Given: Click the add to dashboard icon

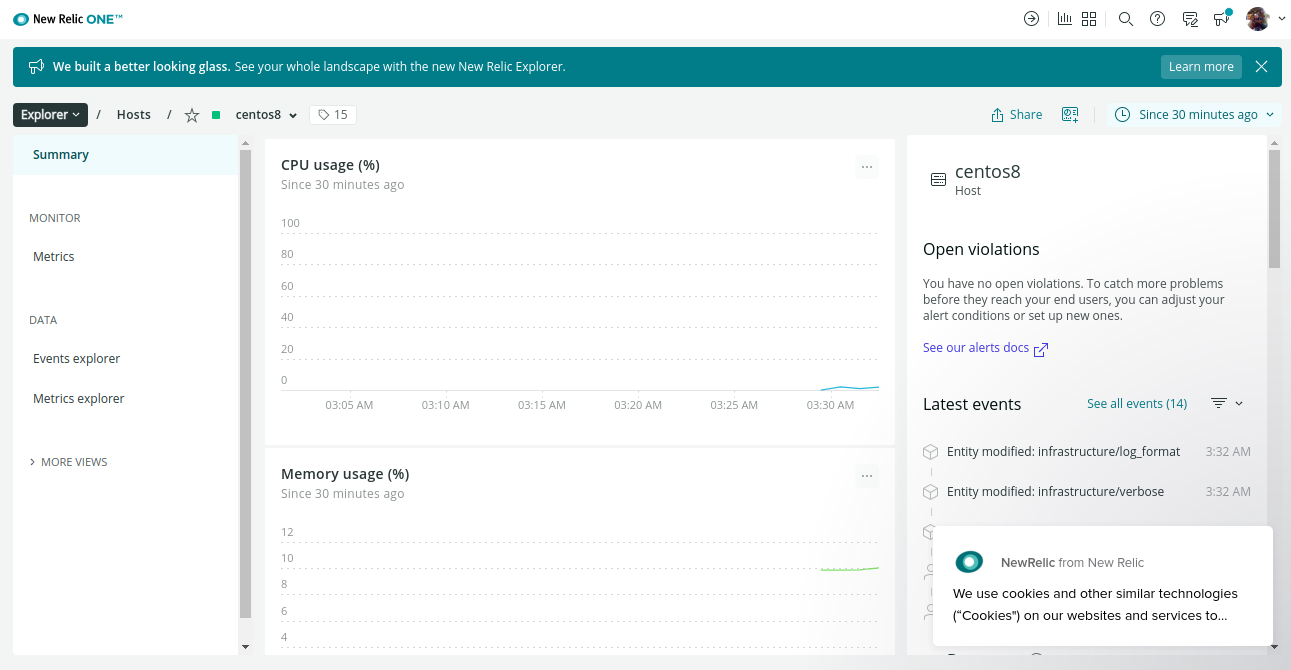Looking at the screenshot, I should click(1070, 115).
